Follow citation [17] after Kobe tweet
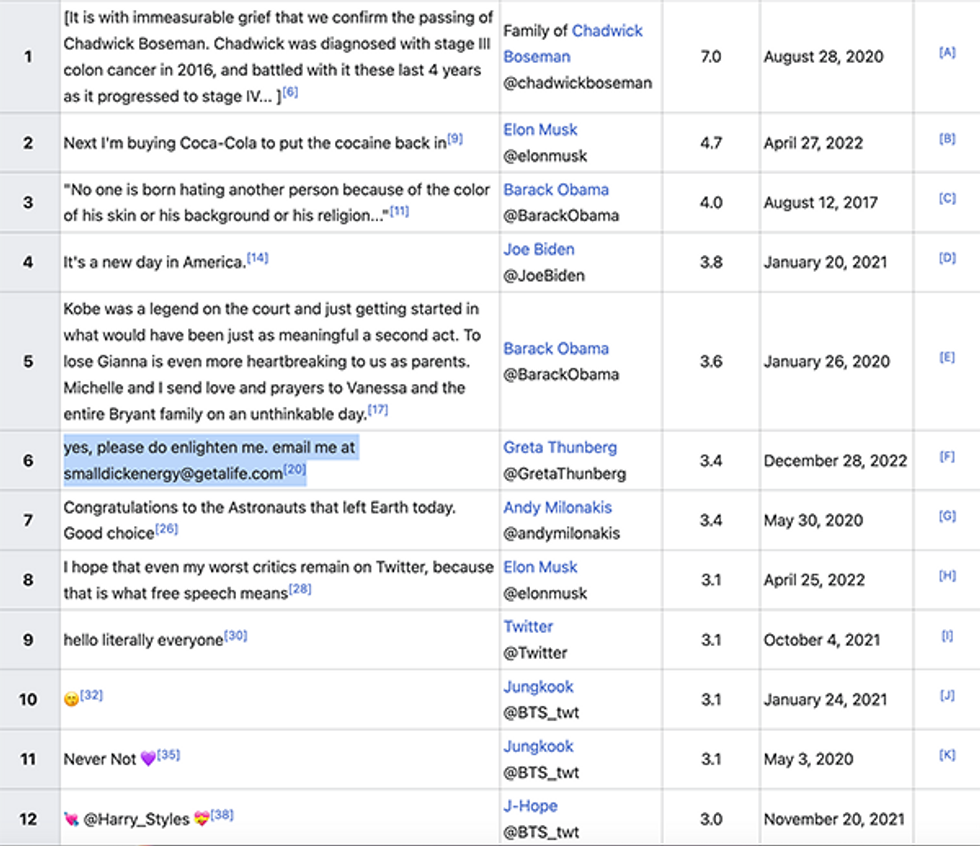This screenshot has width=980, height=846. coord(378,410)
